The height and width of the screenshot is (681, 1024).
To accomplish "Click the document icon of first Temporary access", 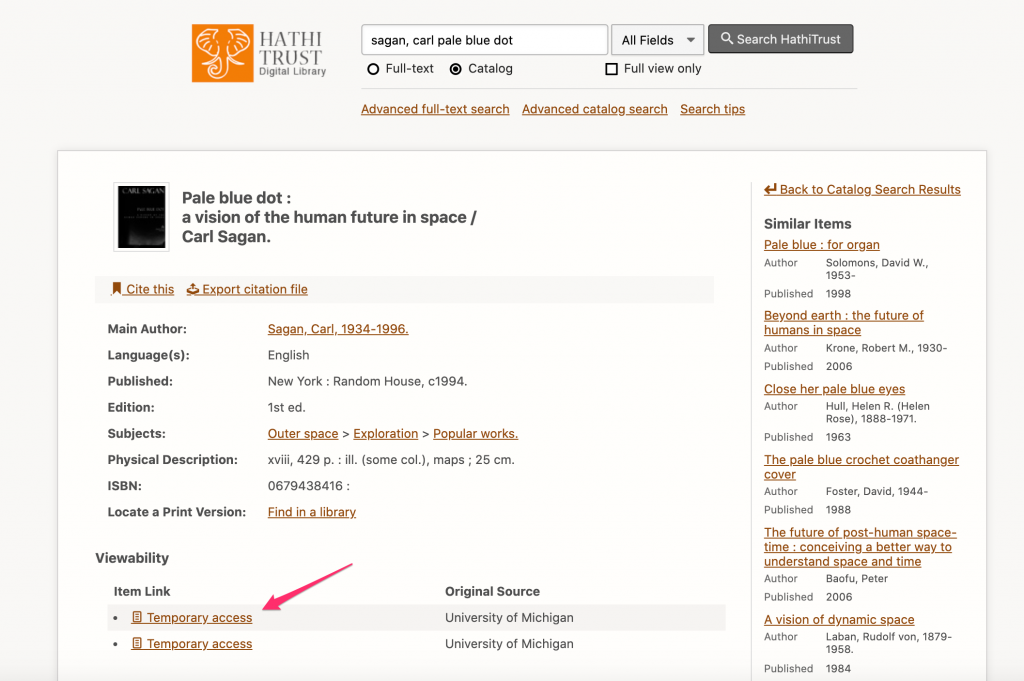I will point(137,617).
